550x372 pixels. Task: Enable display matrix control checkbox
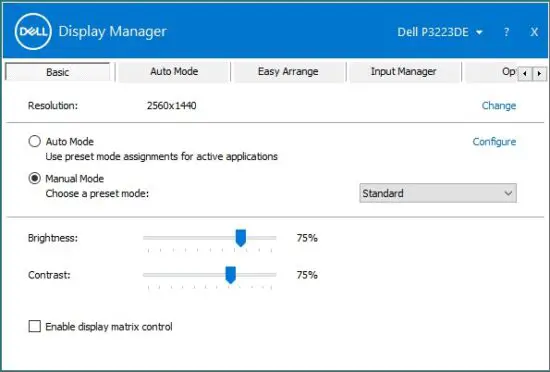34,326
